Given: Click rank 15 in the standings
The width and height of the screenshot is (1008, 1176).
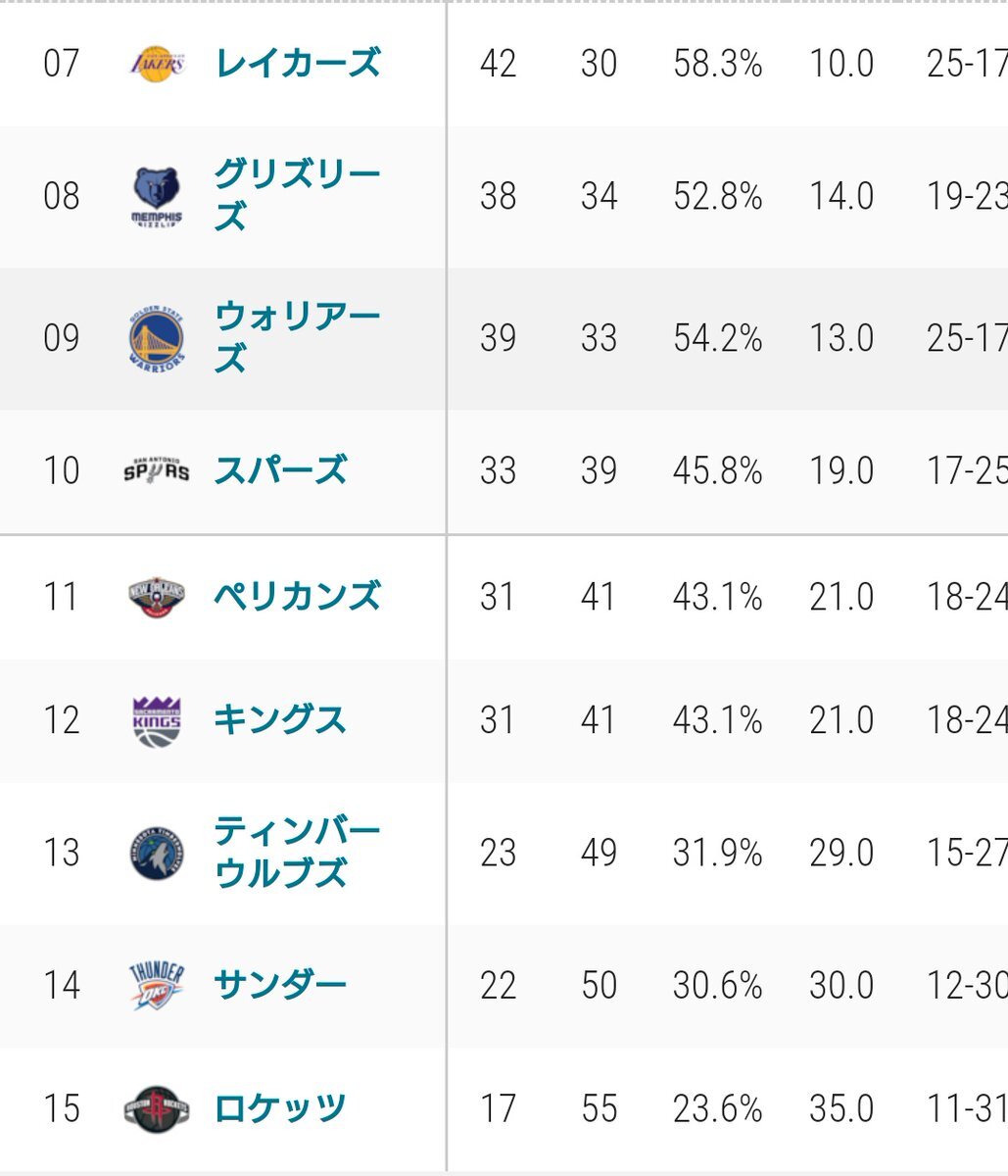Looking at the screenshot, I should tap(61, 1109).
